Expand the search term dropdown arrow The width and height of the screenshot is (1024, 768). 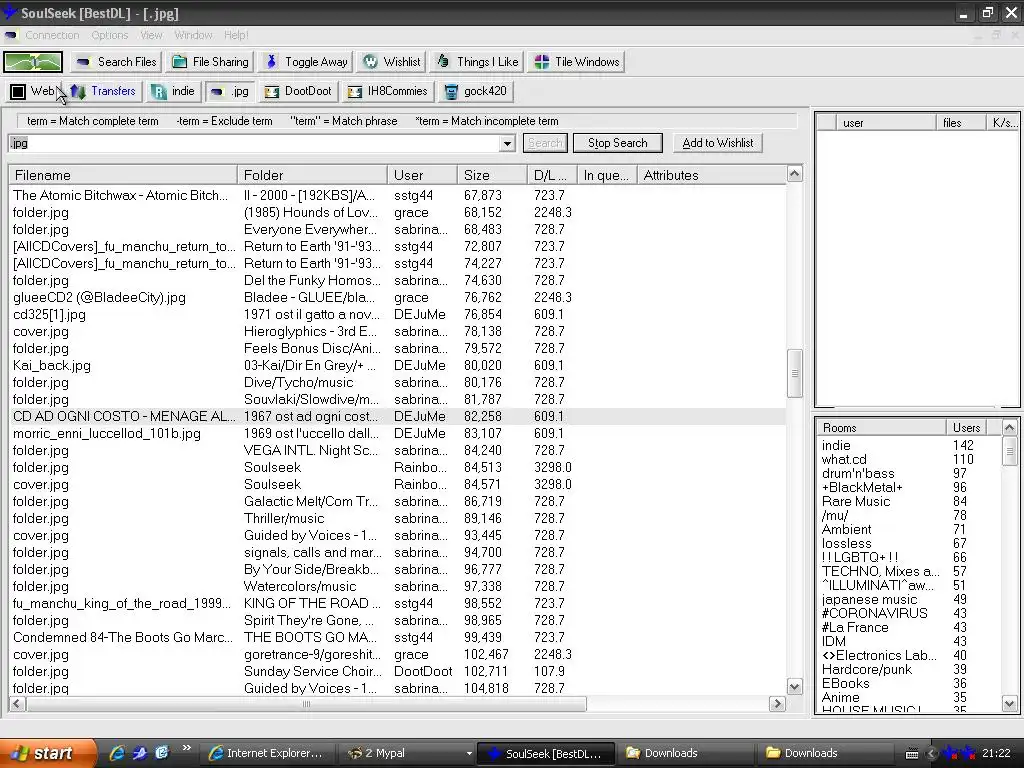point(507,143)
